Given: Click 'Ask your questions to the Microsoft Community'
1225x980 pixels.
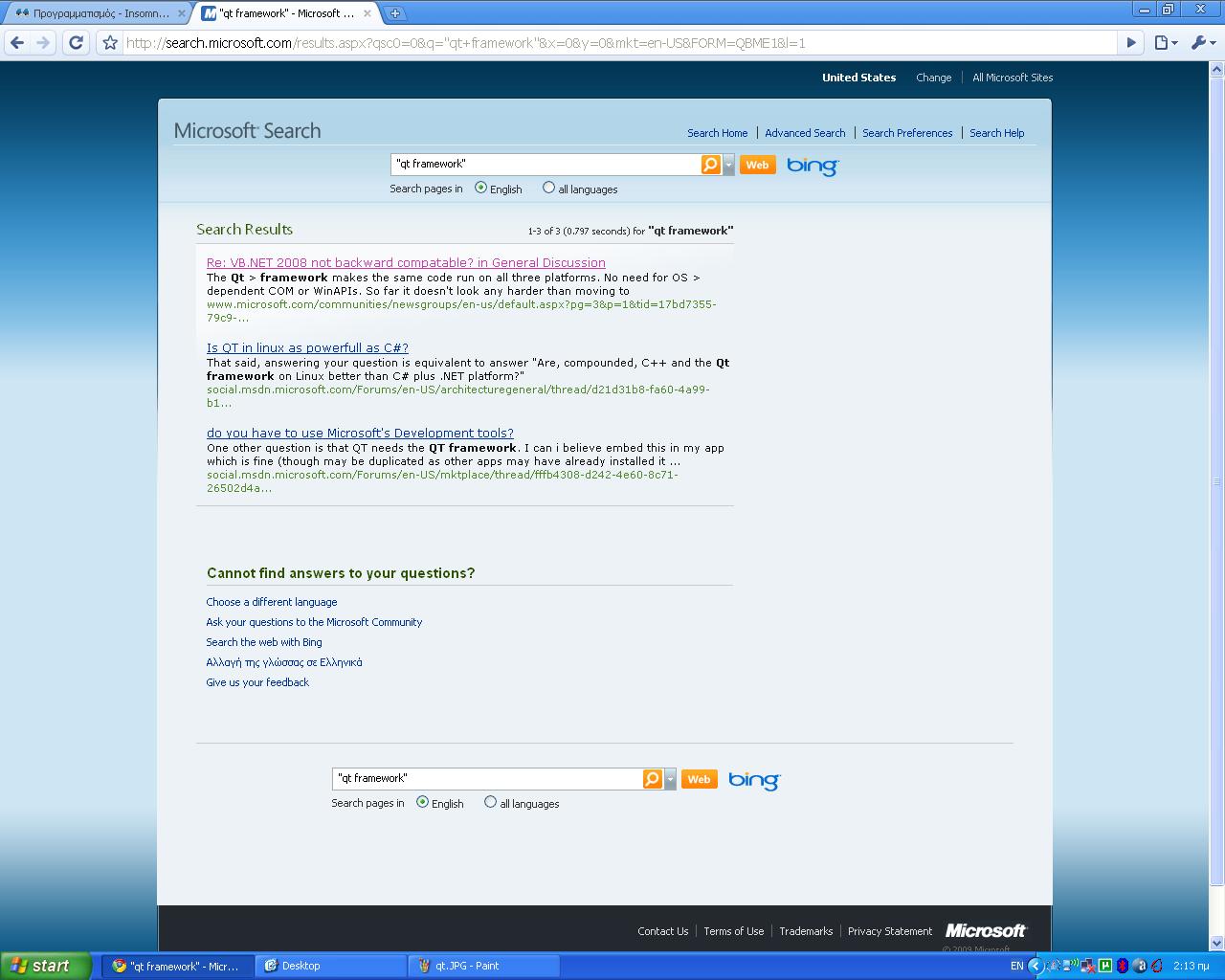Looking at the screenshot, I should [314, 622].
